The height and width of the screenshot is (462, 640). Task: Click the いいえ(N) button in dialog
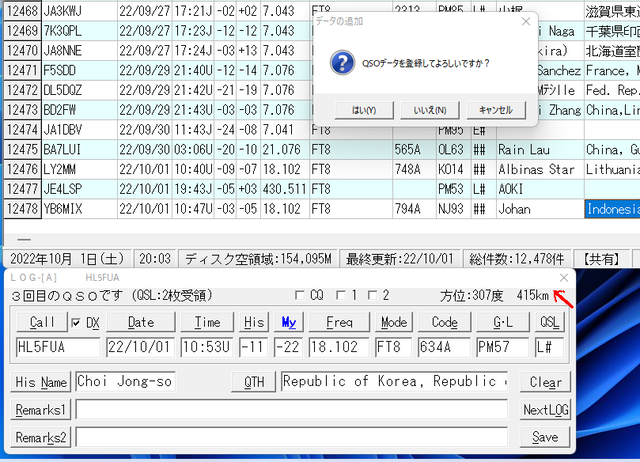pos(430,110)
